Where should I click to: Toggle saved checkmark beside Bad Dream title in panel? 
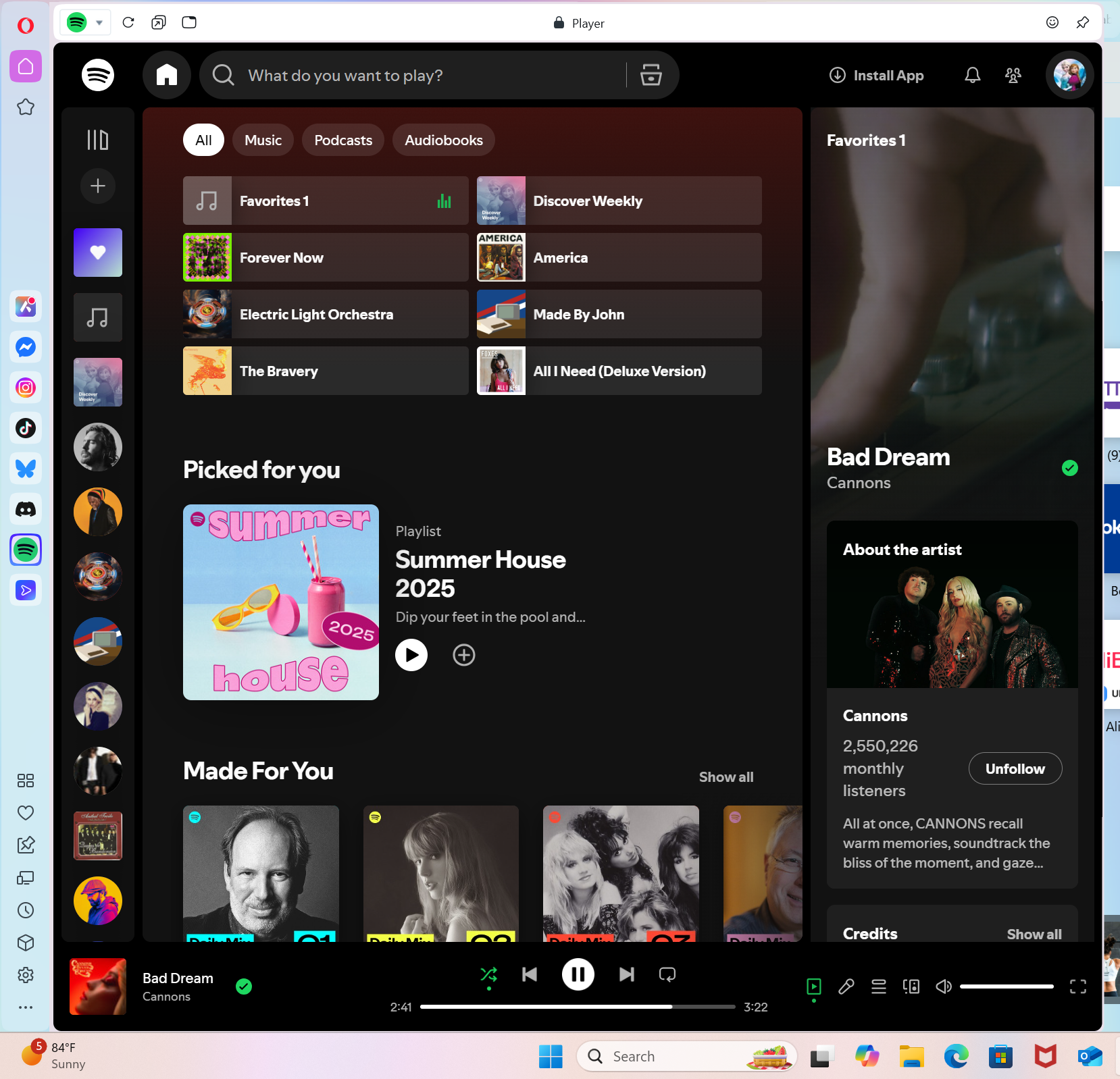pyautogui.click(x=1070, y=468)
